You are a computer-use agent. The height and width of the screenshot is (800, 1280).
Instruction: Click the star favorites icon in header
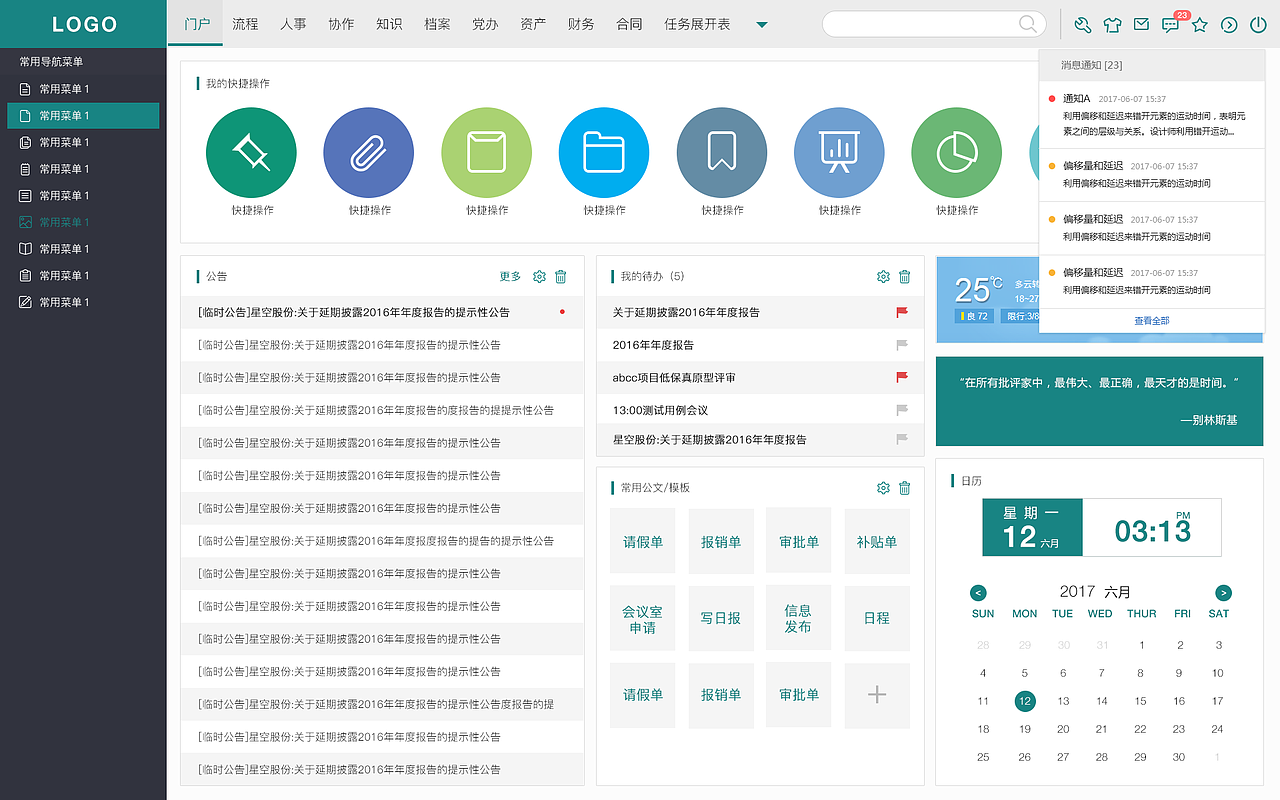click(1200, 25)
